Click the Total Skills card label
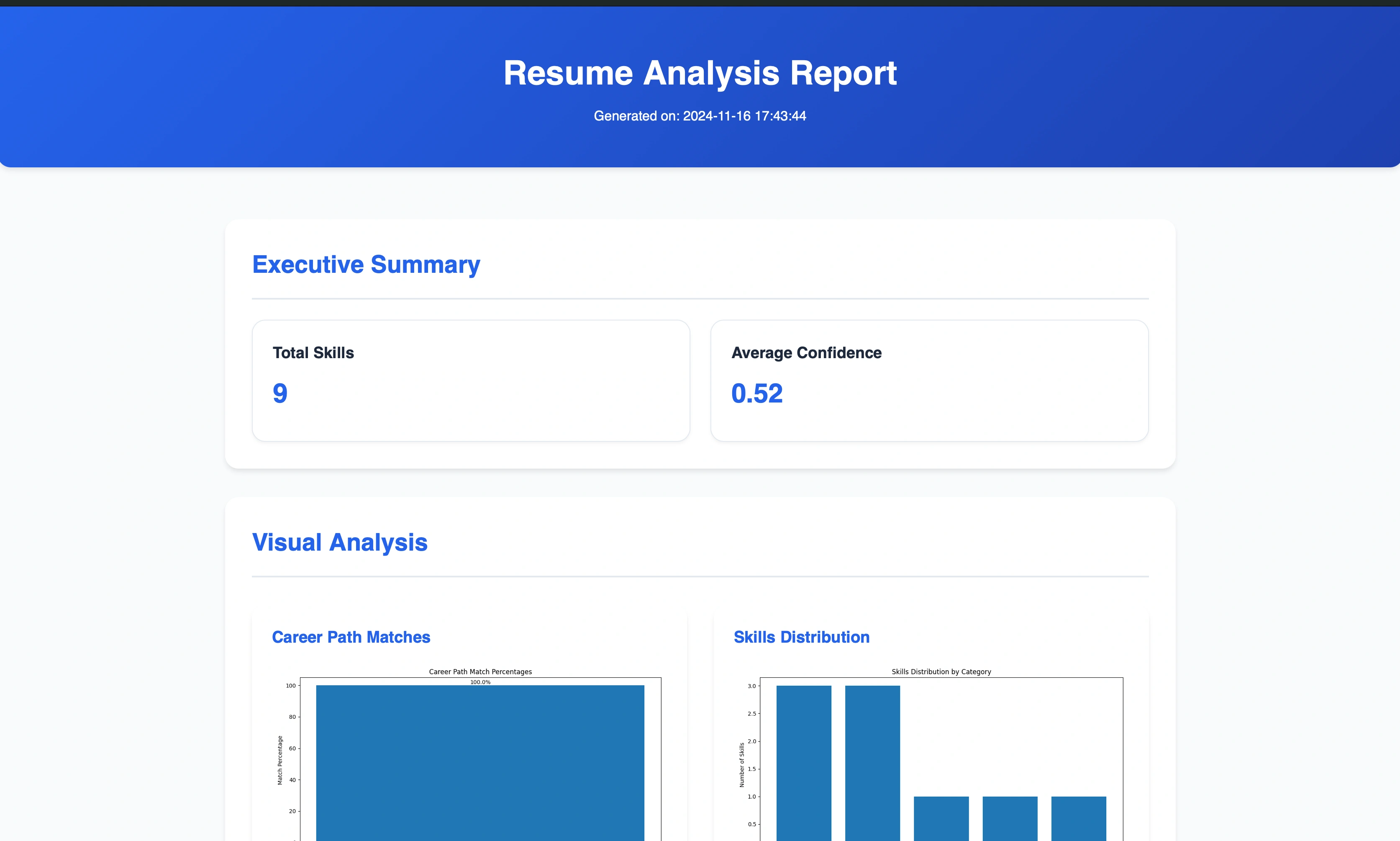The width and height of the screenshot is (1400, 841). pos(313,352)
